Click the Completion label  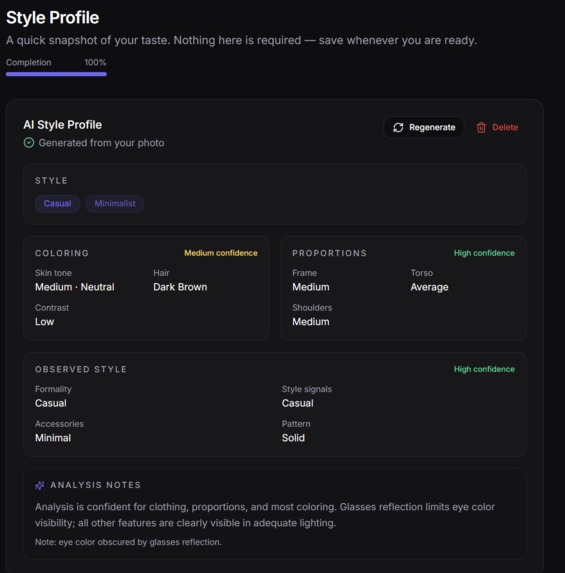[29, 62]
